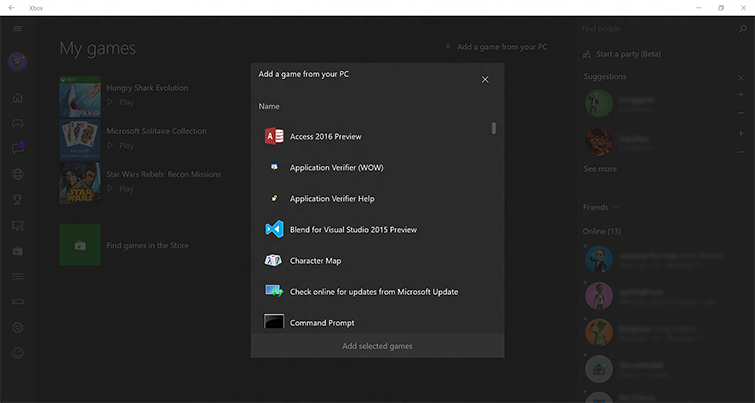Open My games controller icon in sidebar
This screenshot has height=403, width=755.
pos(17,123)
